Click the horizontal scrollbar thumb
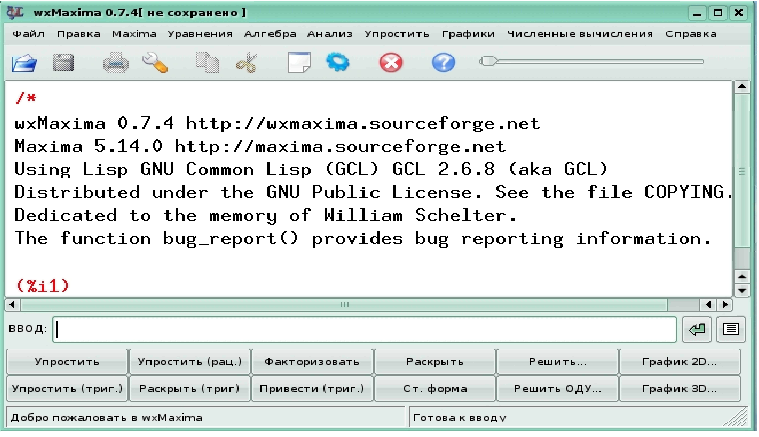The width and height of the screenshot is (759, 437). point(344,304)
